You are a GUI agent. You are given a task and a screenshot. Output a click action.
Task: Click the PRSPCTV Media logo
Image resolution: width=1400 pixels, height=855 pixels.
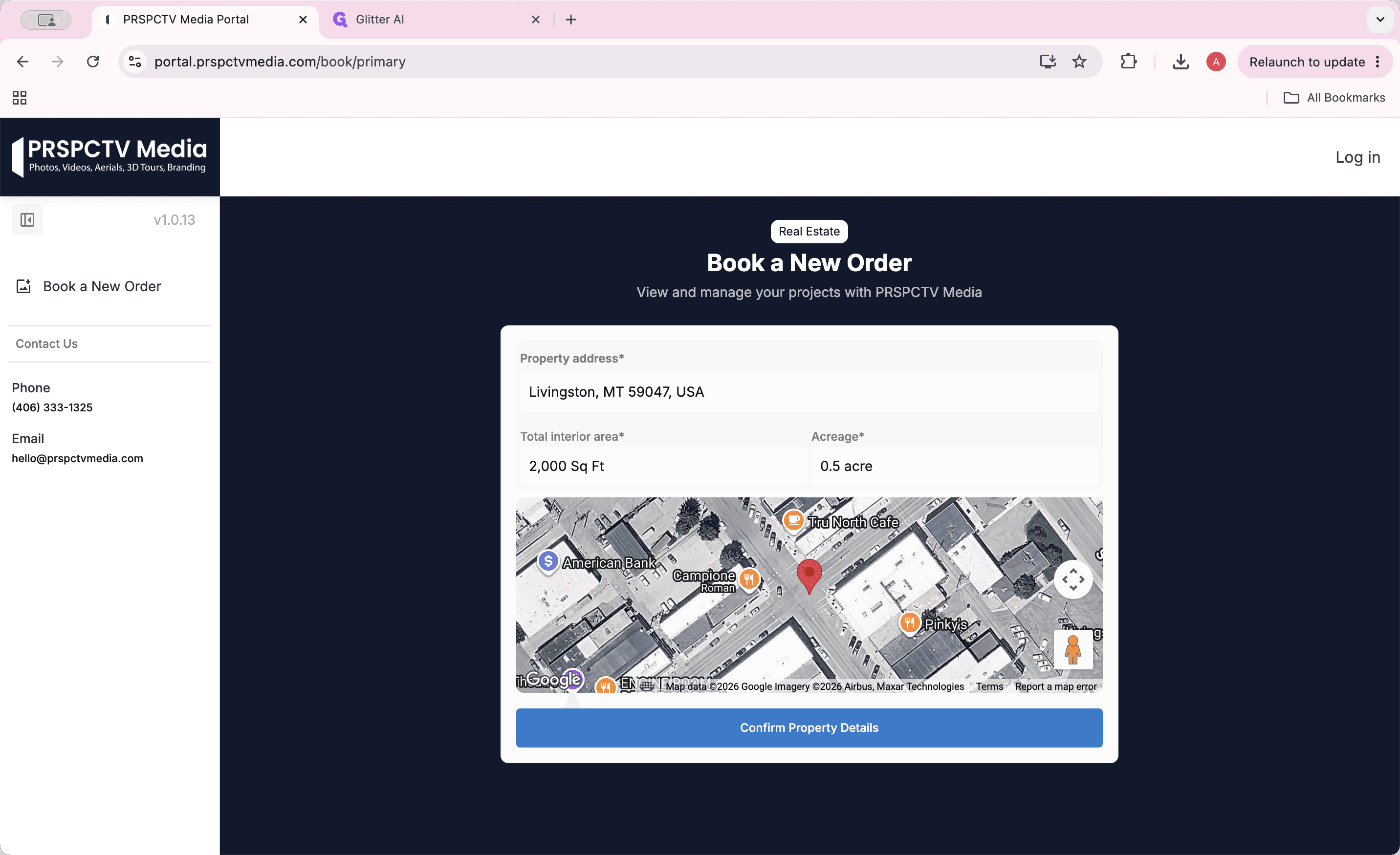click(109, 157)
